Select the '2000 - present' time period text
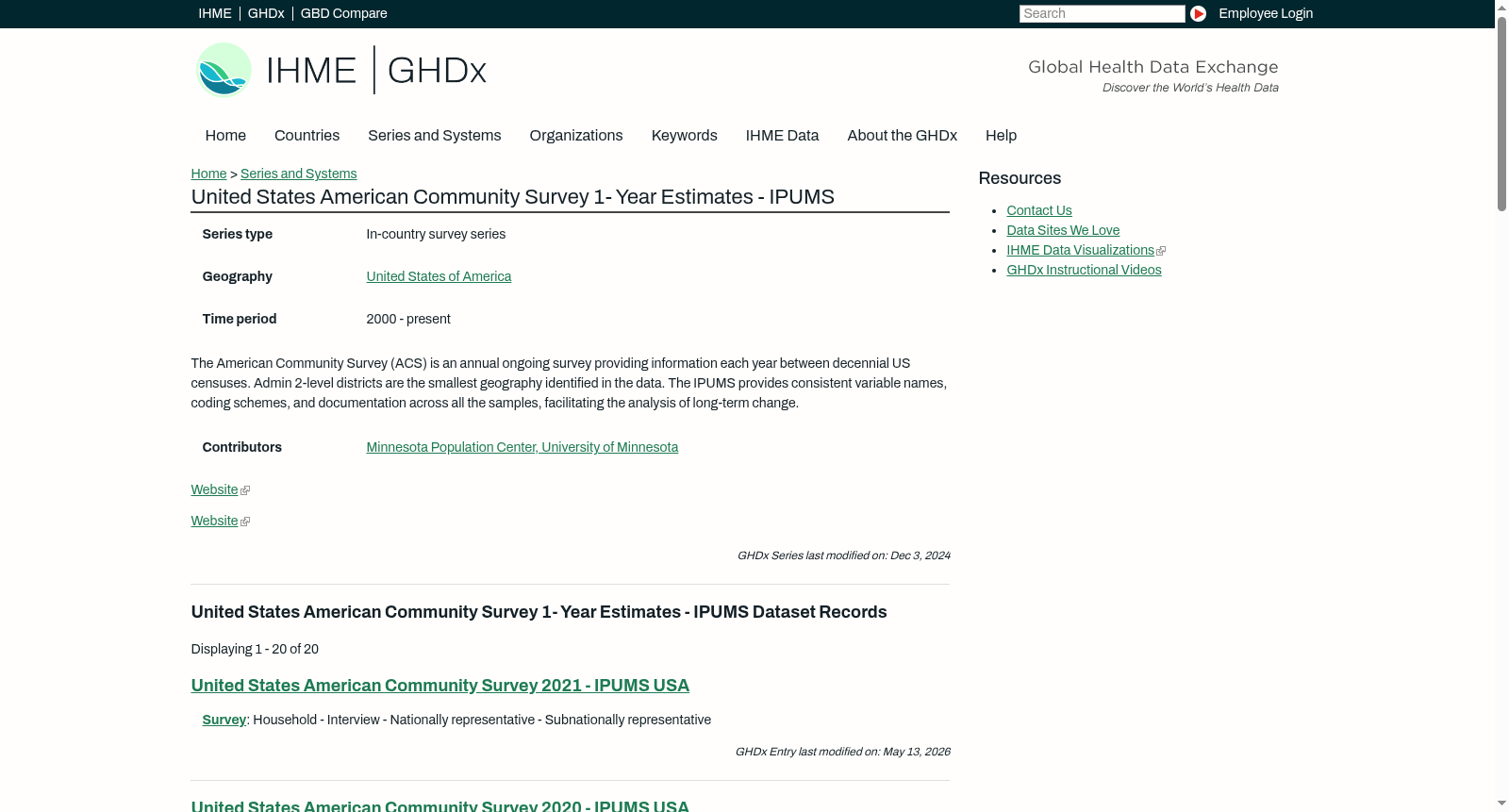Image resolution: width=1509 pixels, height=812 pixels. 408,319
